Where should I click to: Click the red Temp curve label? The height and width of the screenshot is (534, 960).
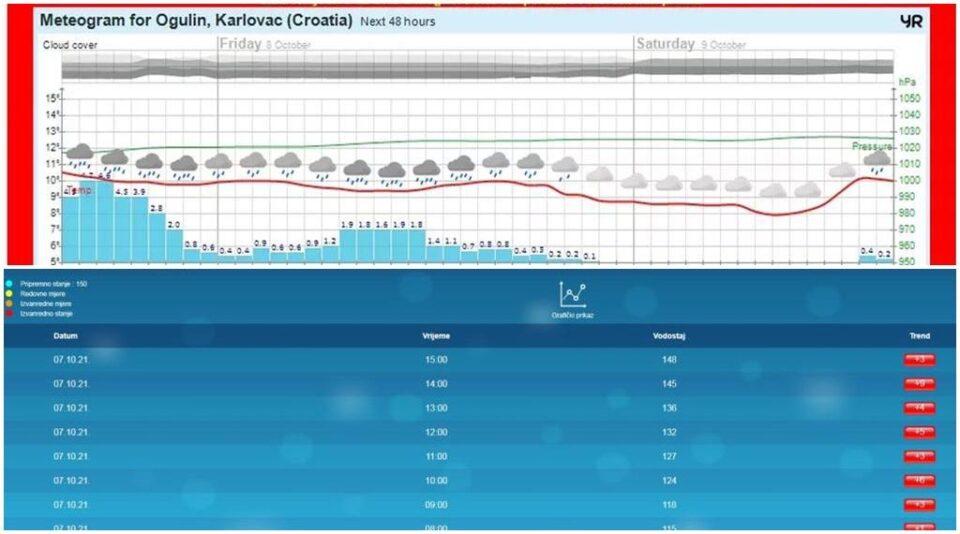coord(79,190)
